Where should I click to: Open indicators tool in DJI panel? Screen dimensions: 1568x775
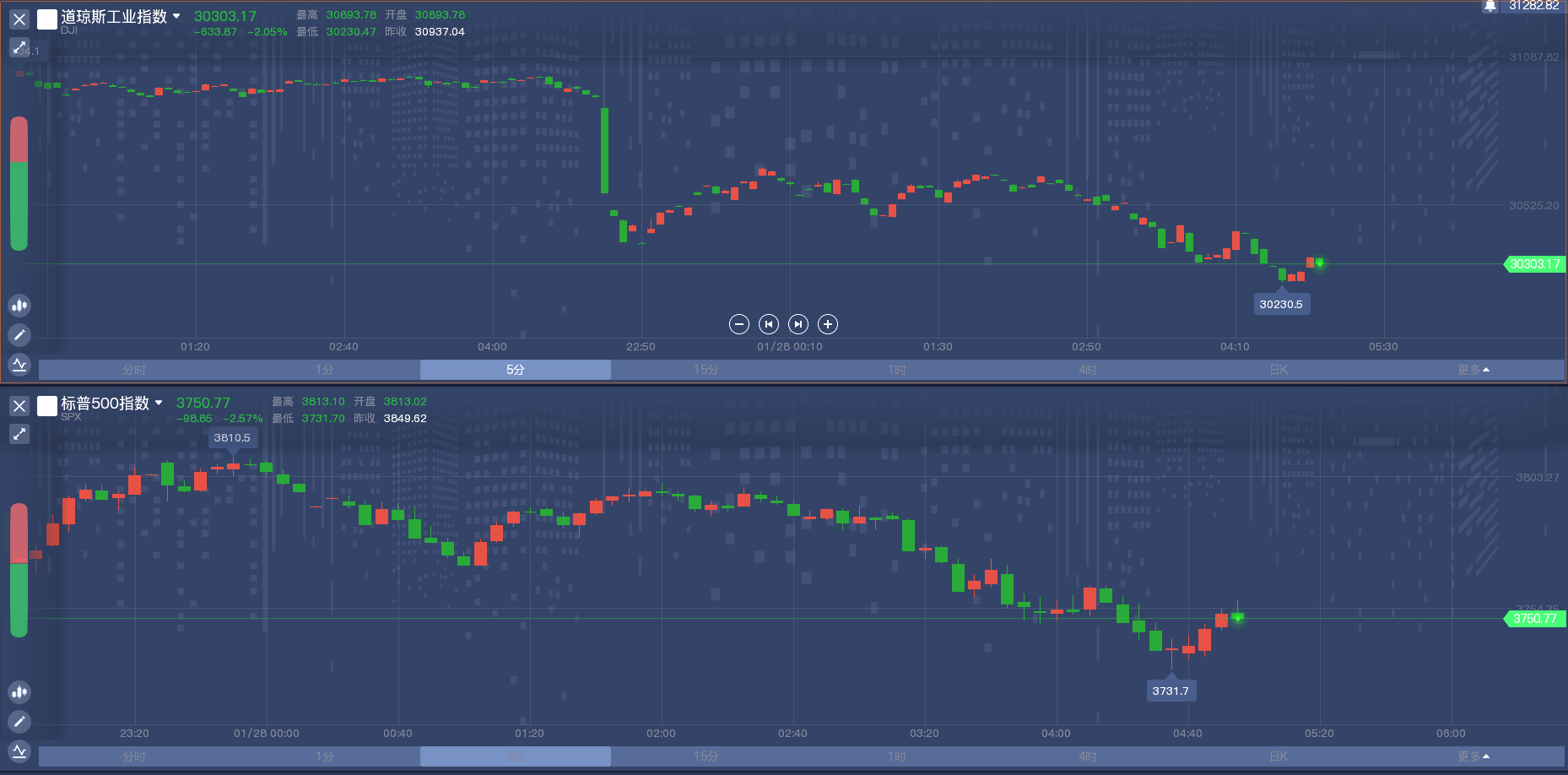click(x=19, y=365)
